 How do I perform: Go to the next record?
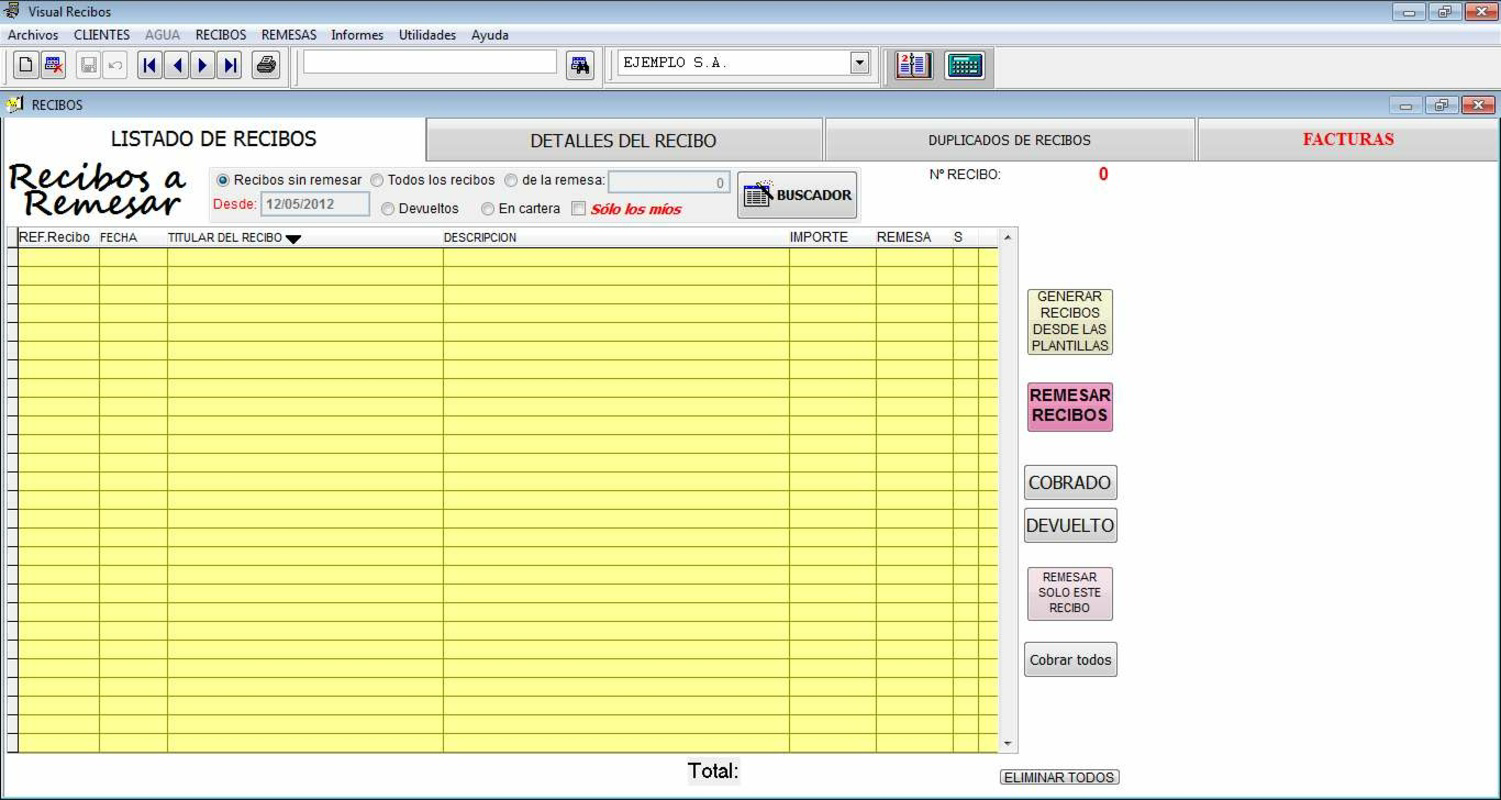203,66
